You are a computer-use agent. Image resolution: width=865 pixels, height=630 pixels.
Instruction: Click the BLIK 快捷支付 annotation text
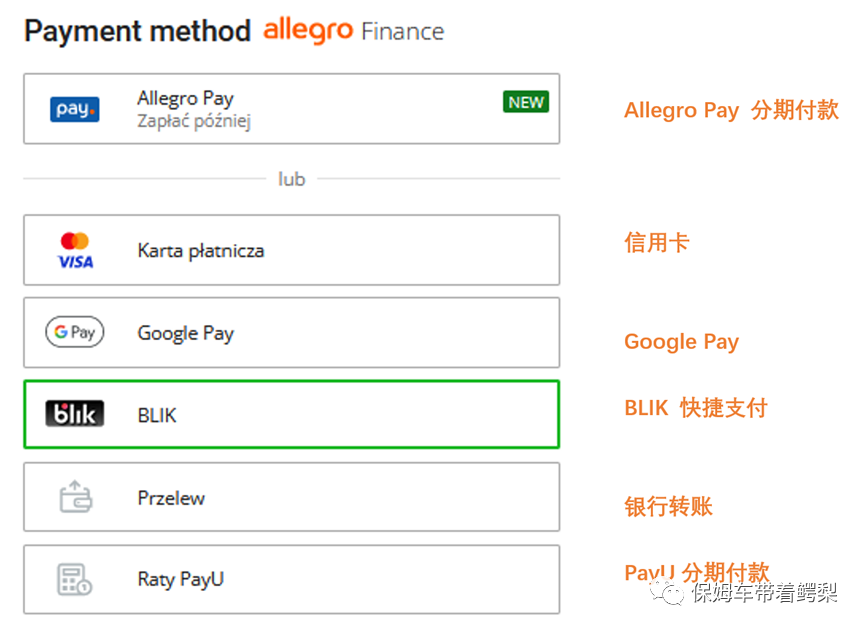click(x=696, y=407)
